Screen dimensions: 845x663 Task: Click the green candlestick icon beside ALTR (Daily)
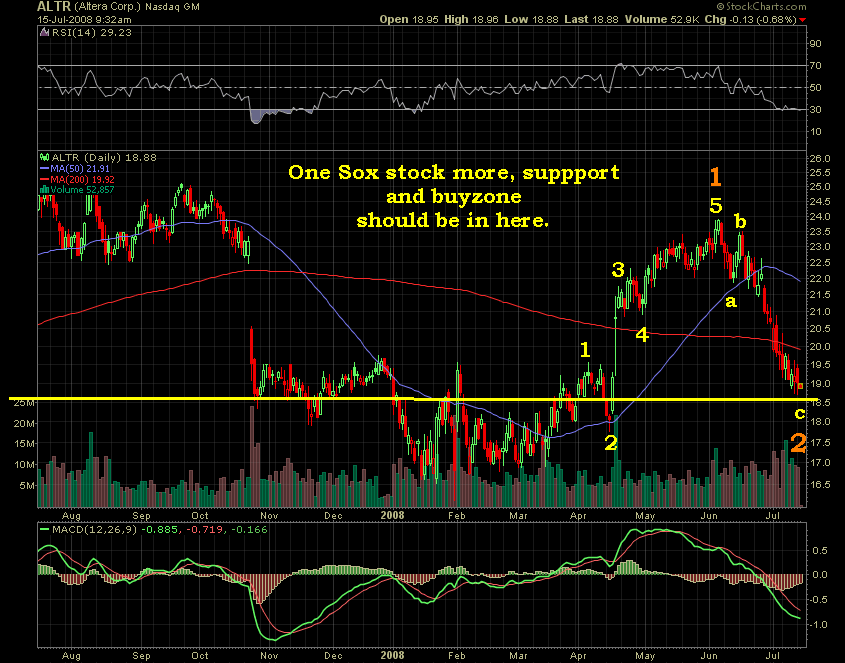click(45, 157)
